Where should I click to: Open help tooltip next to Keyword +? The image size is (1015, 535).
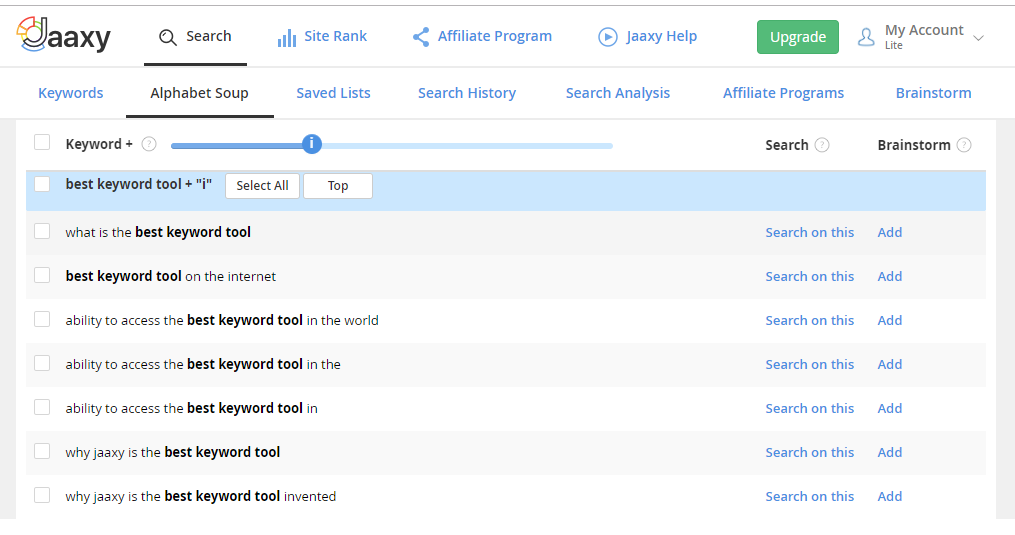pos(149,144)
